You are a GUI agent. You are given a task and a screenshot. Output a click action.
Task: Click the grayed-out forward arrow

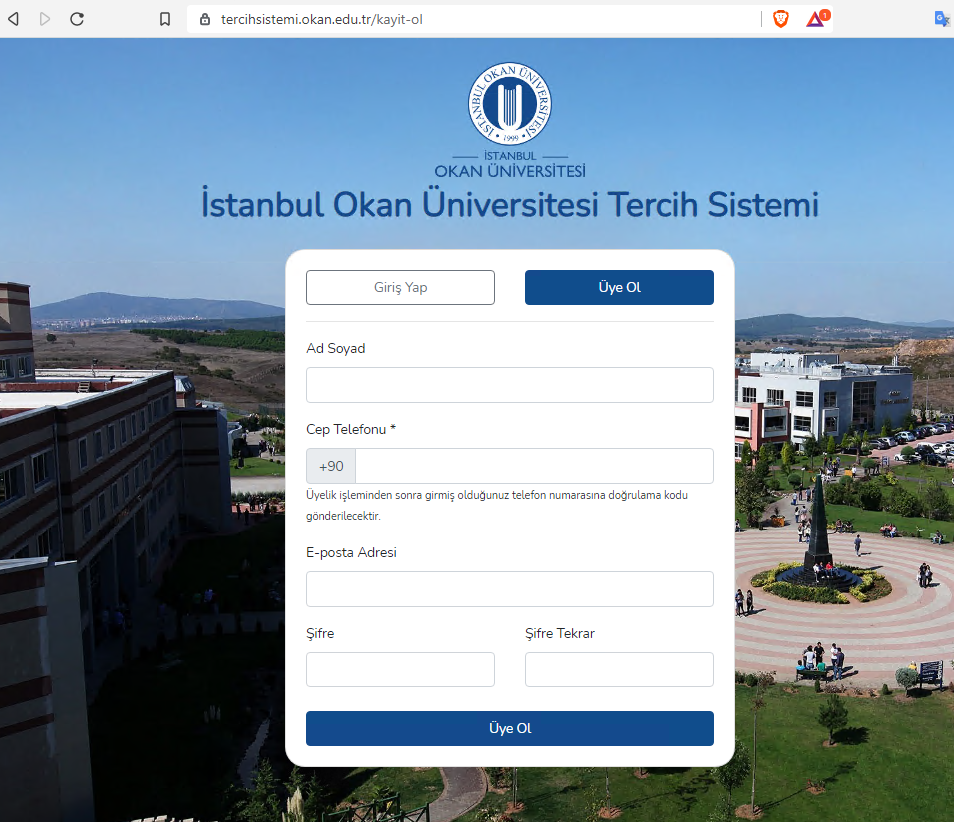tap(45, 18)
